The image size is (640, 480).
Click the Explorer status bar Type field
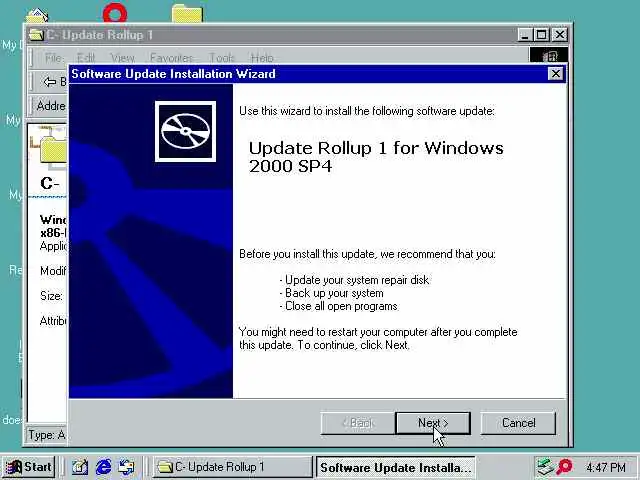coord(46,435)
